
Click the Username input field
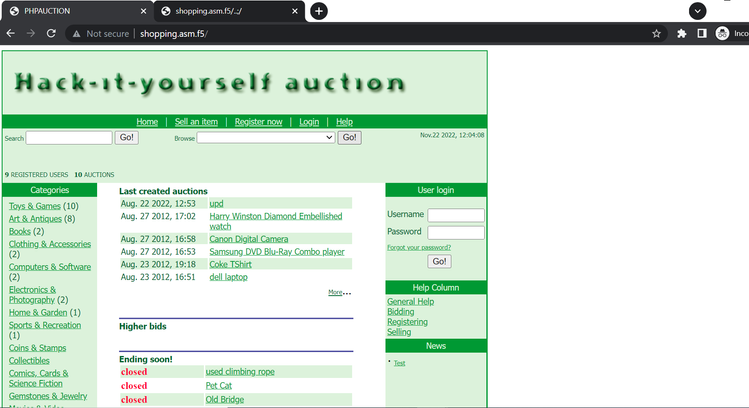[456, 215]
